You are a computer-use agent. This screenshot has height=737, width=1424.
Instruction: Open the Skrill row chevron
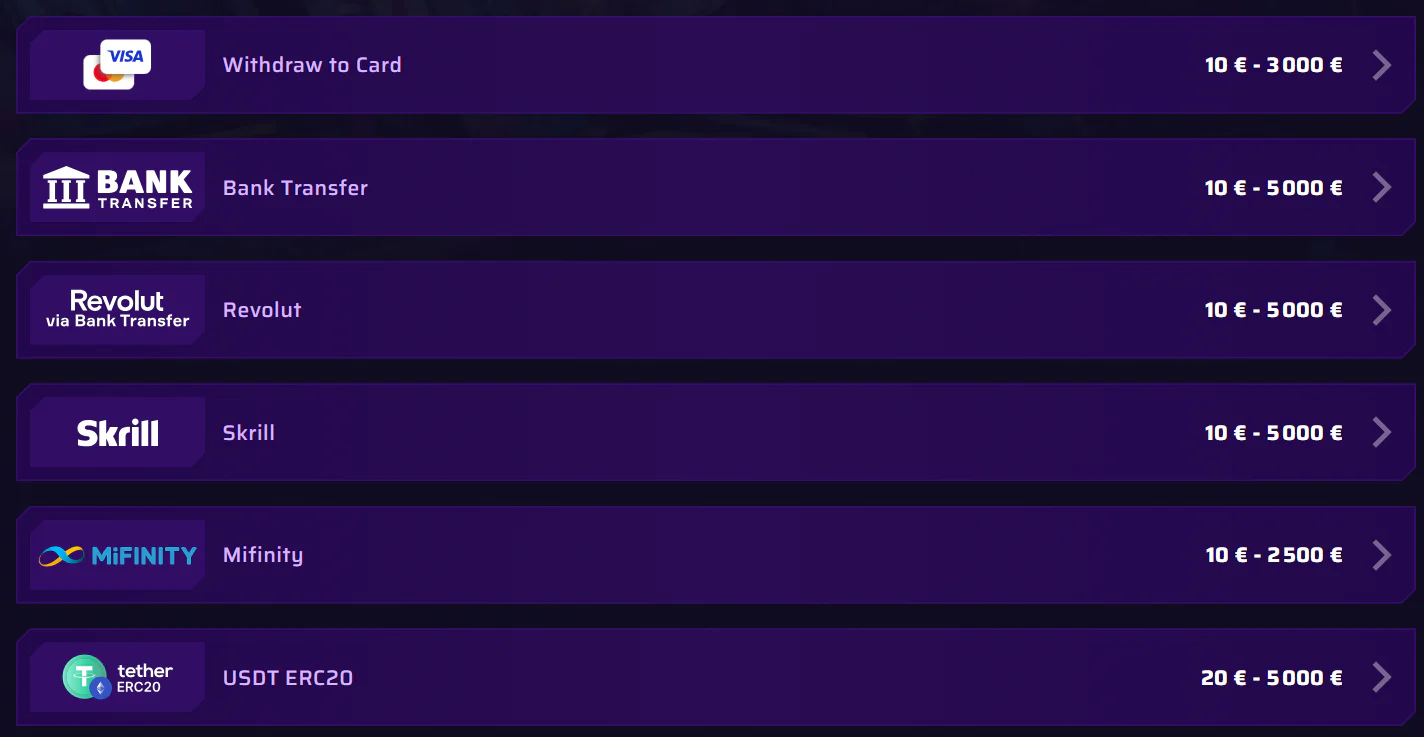tap(1382, 432)
